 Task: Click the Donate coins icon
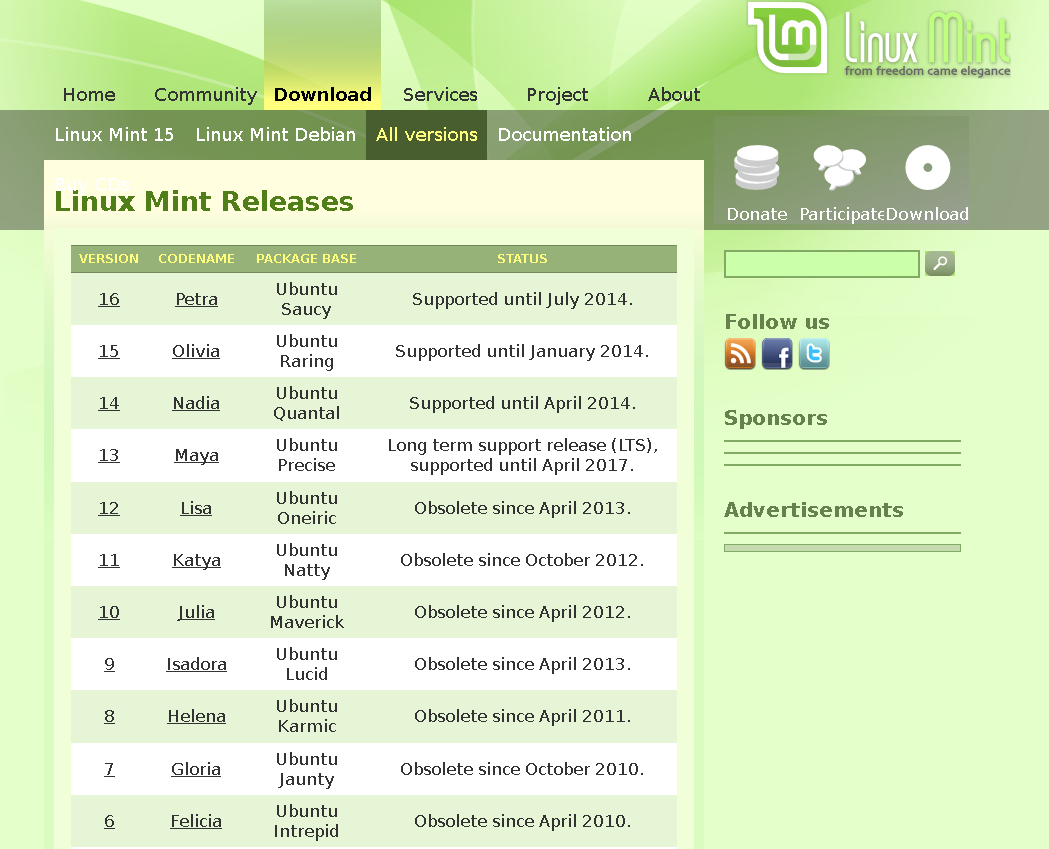pyautogui.click(x=757, y=167)
